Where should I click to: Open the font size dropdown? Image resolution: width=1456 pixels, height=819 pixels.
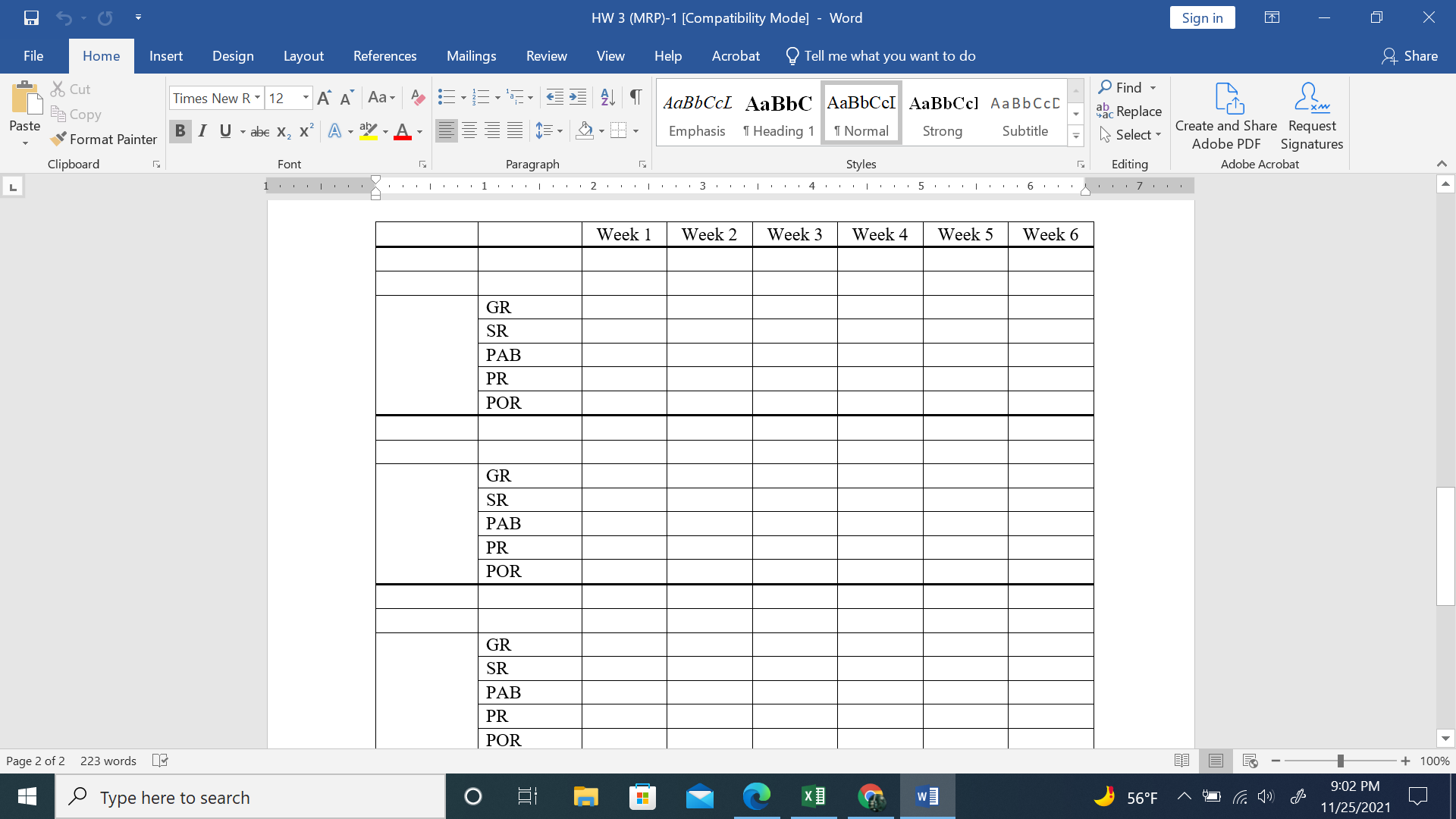point(306,98)
